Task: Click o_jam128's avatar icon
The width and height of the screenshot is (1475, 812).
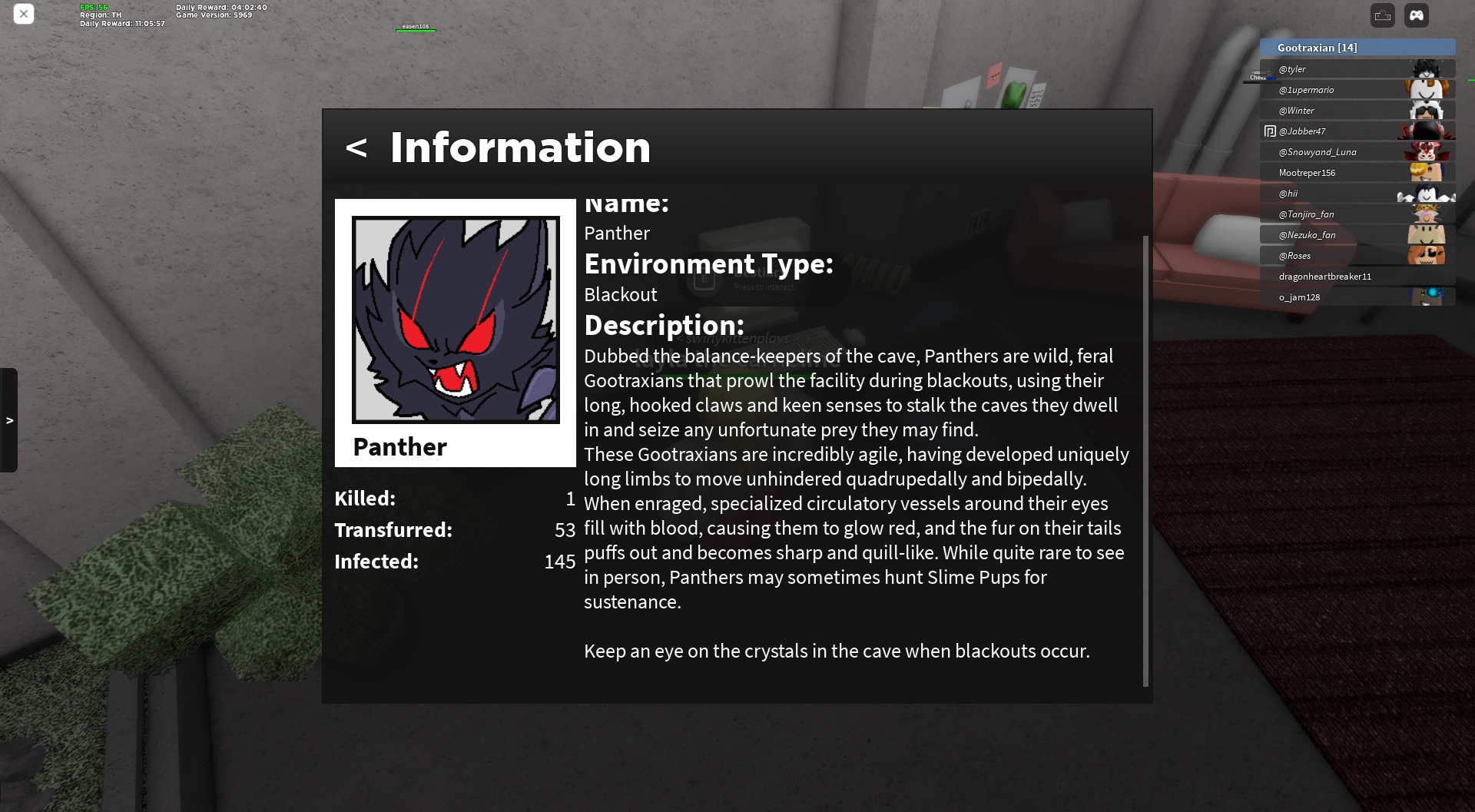Action: coord(1428,297)
